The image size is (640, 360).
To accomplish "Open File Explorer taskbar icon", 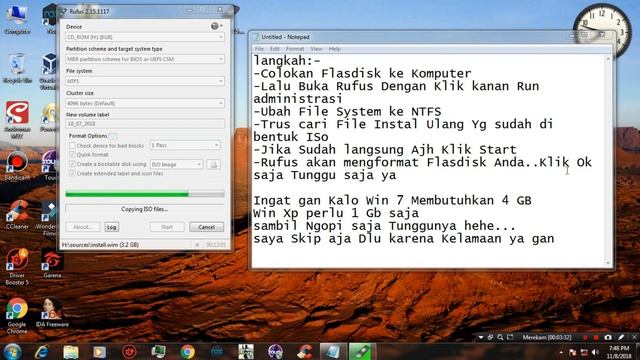I will [71, 351].
